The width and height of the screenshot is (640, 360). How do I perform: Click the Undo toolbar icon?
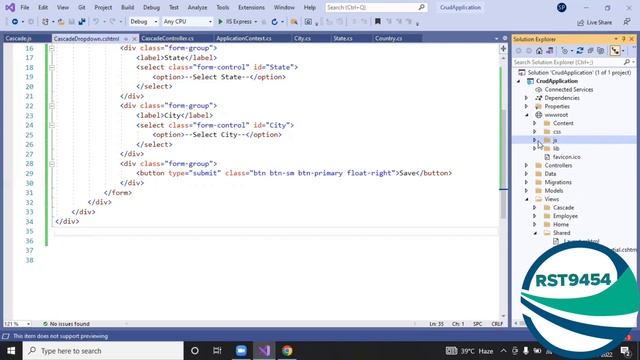[96, 22]
